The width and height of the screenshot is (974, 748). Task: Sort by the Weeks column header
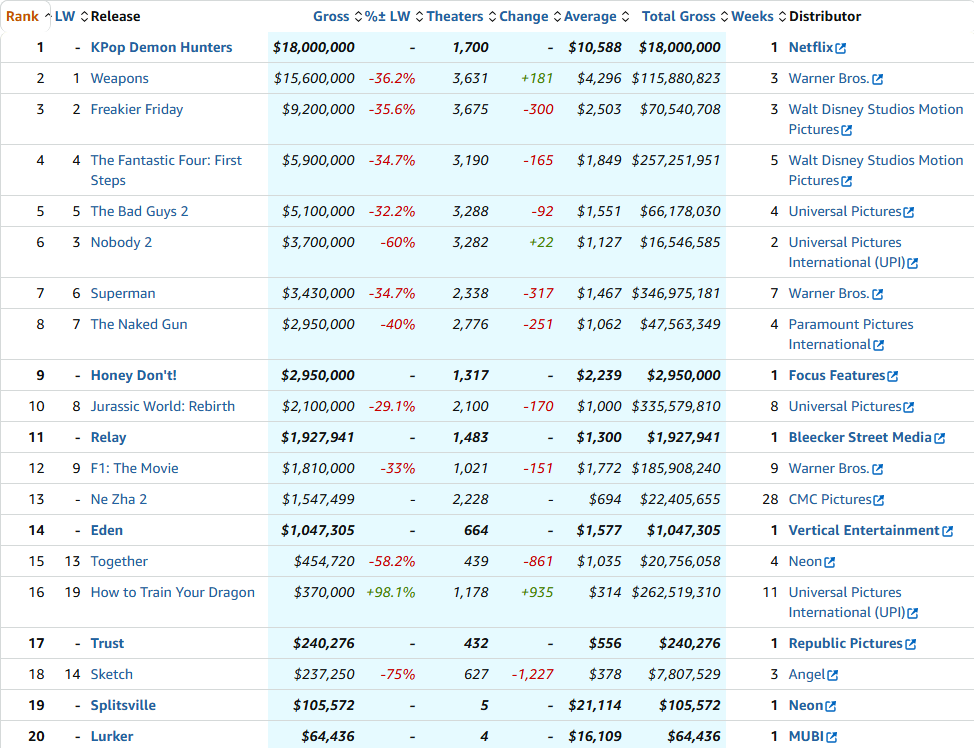pos(752,16)
